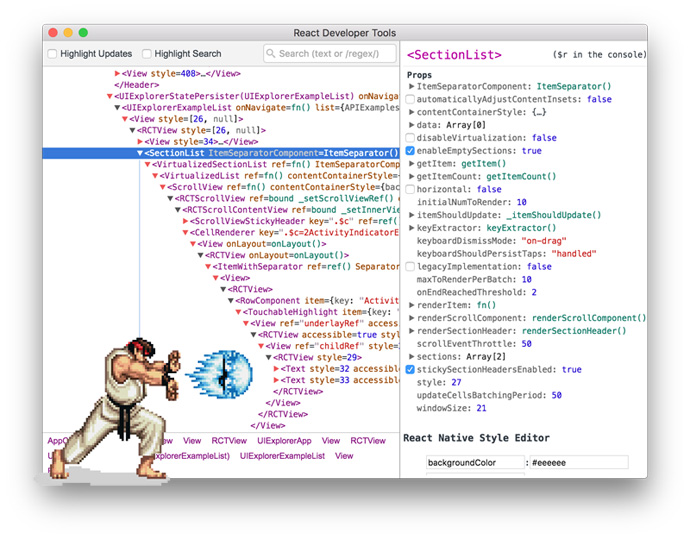Click the backgroundColor style name field

pos(475,463)
